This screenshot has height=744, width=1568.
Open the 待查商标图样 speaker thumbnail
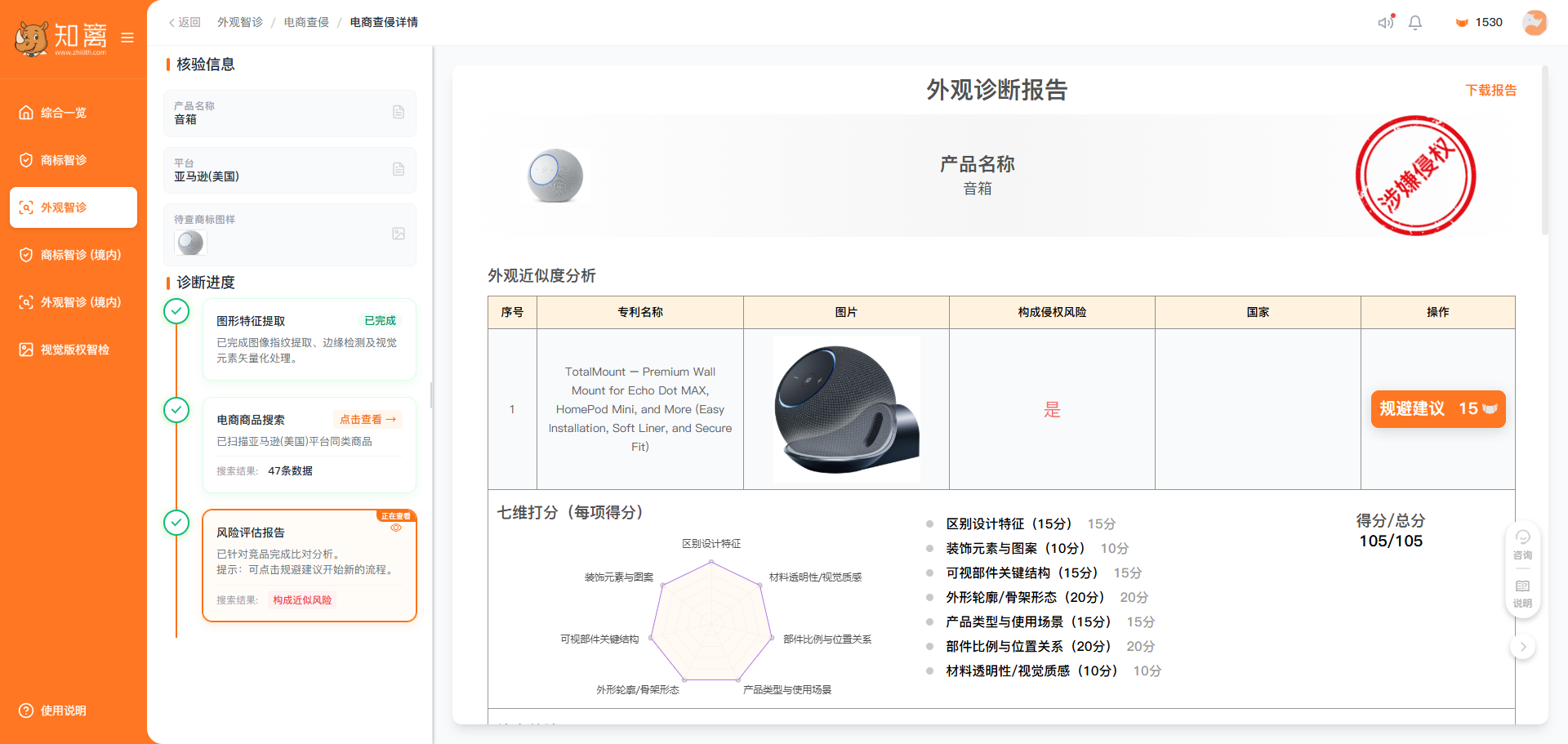tap(190, 243)
